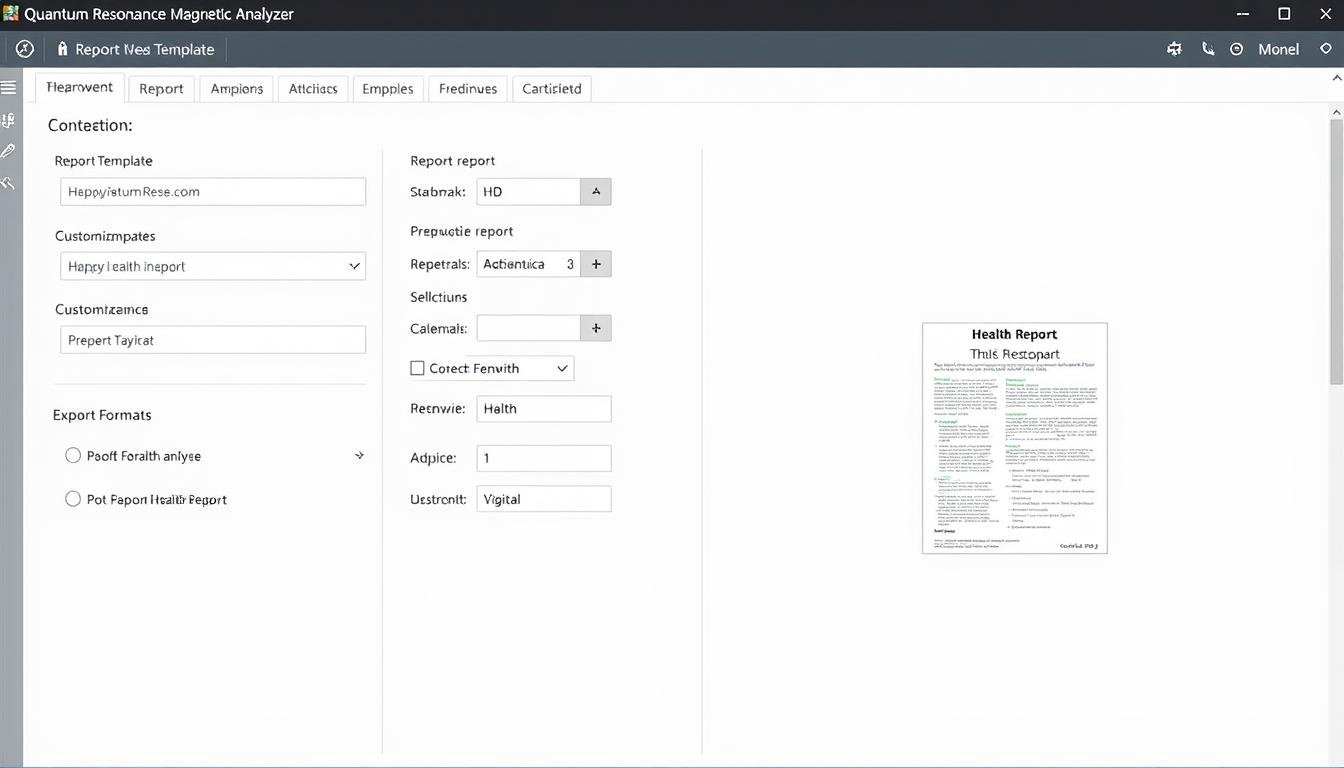Click the plus button next to Repetrals
The image size is (1344, 768).
coord(596,264)
